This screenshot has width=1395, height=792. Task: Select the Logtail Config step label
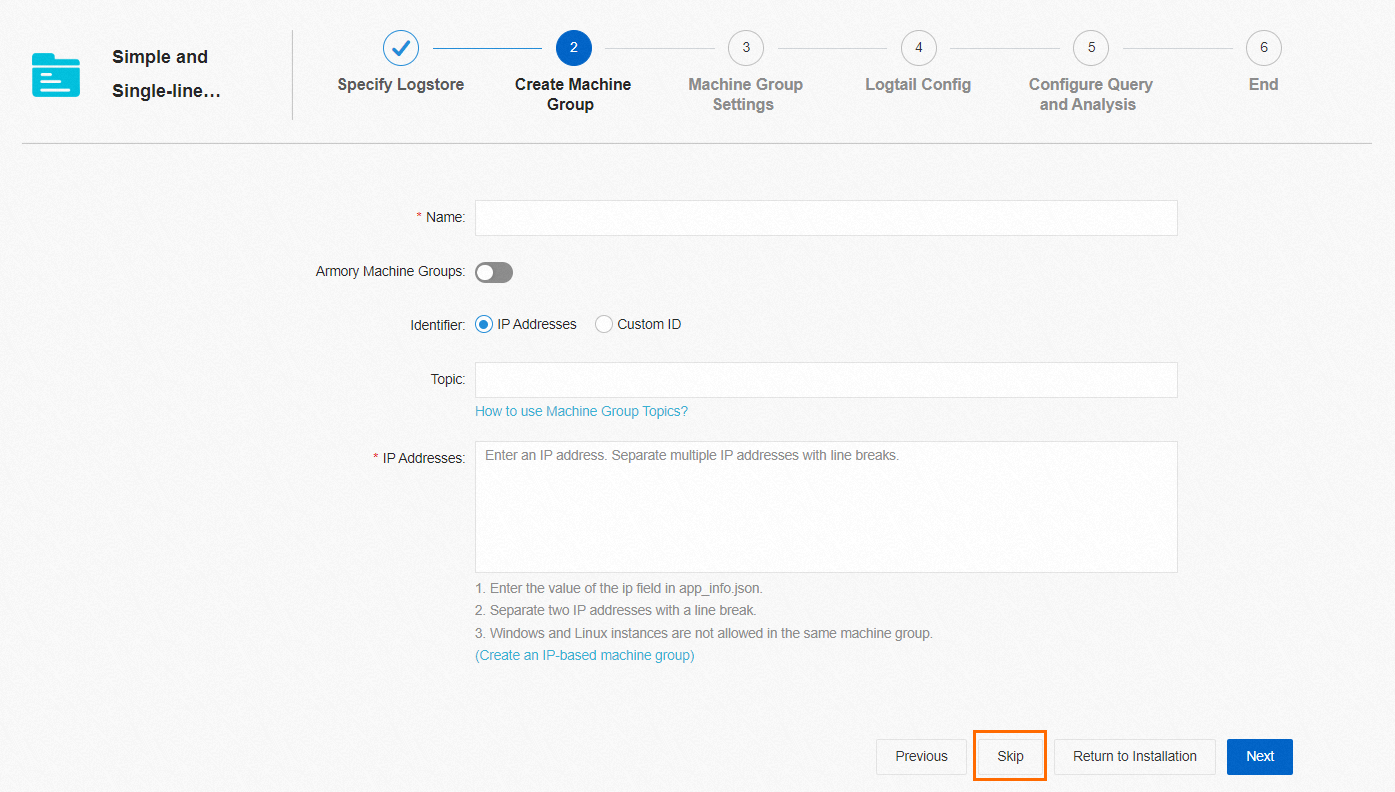[x=918, y=84]
